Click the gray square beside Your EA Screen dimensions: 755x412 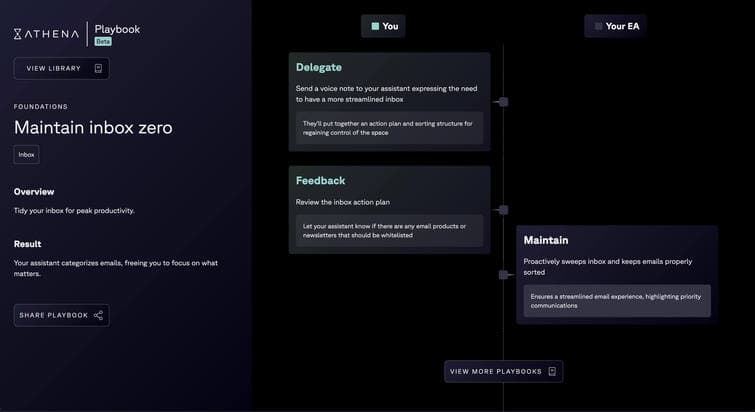pyautogui.click(x=599, y=26)
